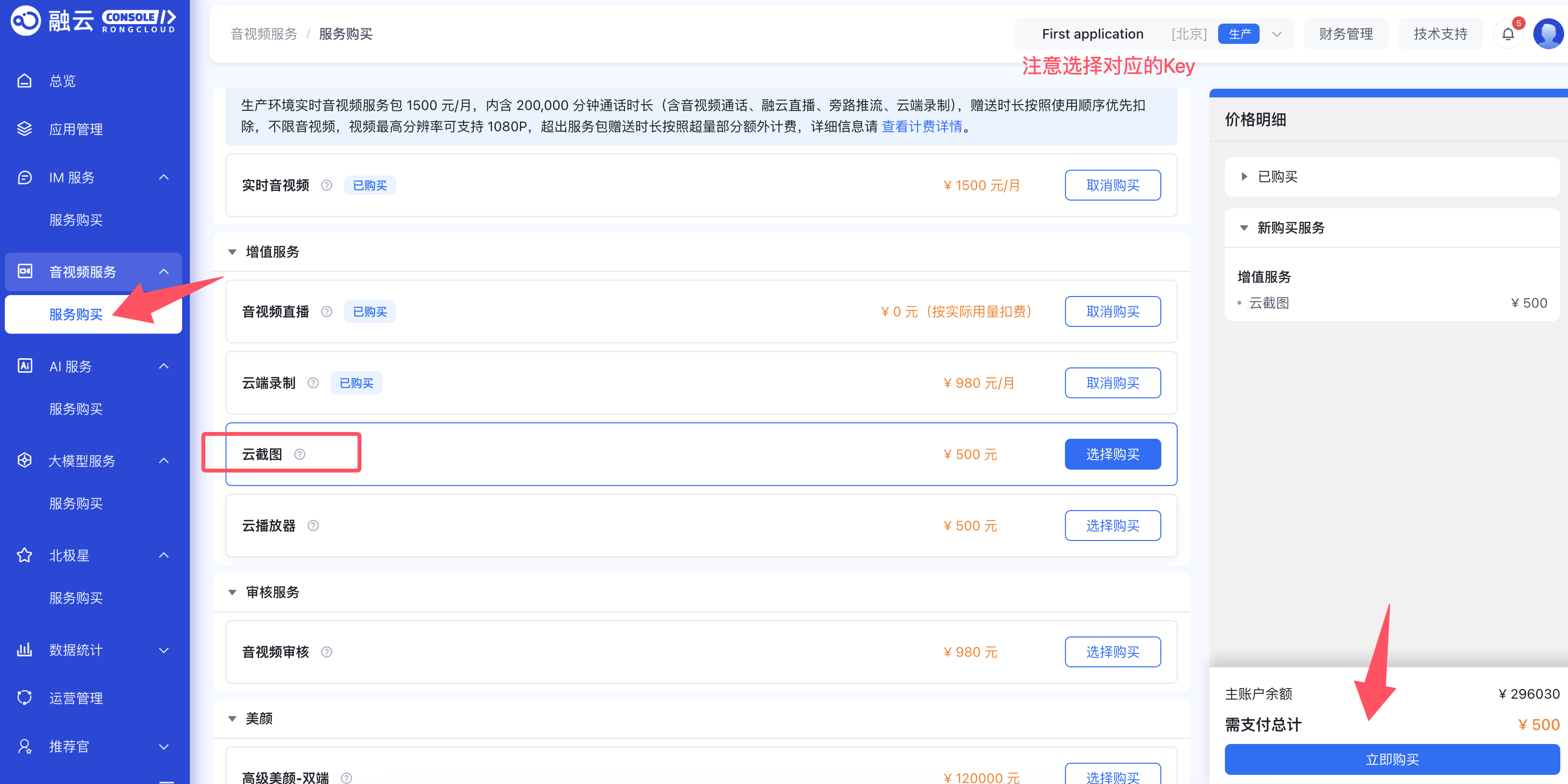
Task: Collapse the 大模型服务 sidebar chevron
Action: tap(164, 460)
